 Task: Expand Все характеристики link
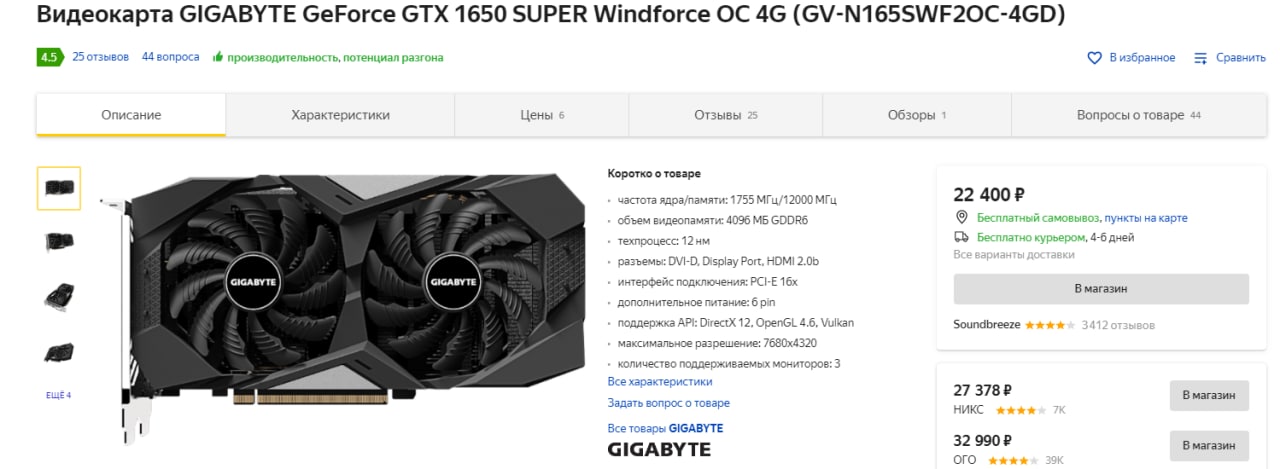coord(660,381)
